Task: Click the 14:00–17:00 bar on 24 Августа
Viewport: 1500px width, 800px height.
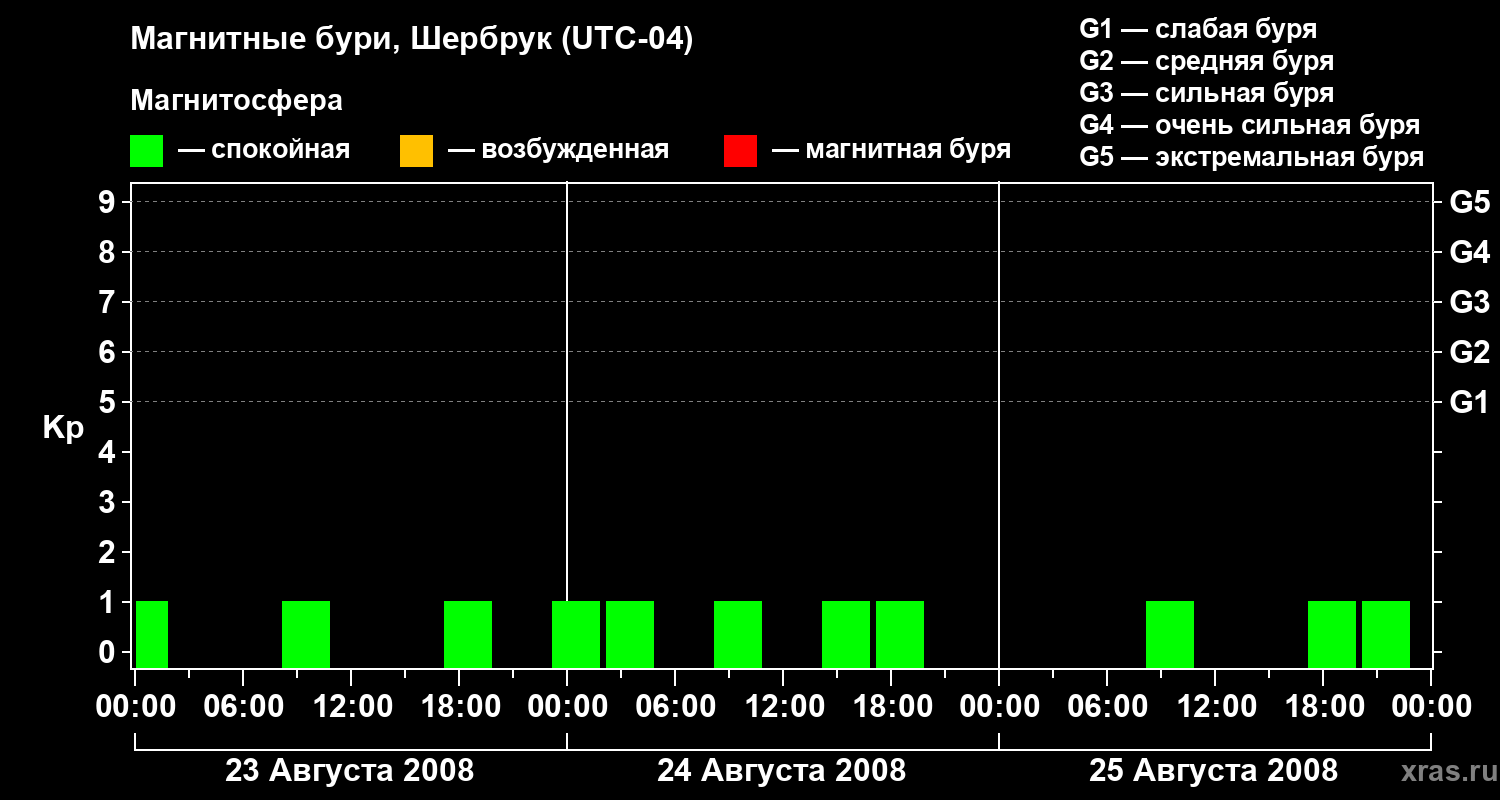Action: coord(846,634)
